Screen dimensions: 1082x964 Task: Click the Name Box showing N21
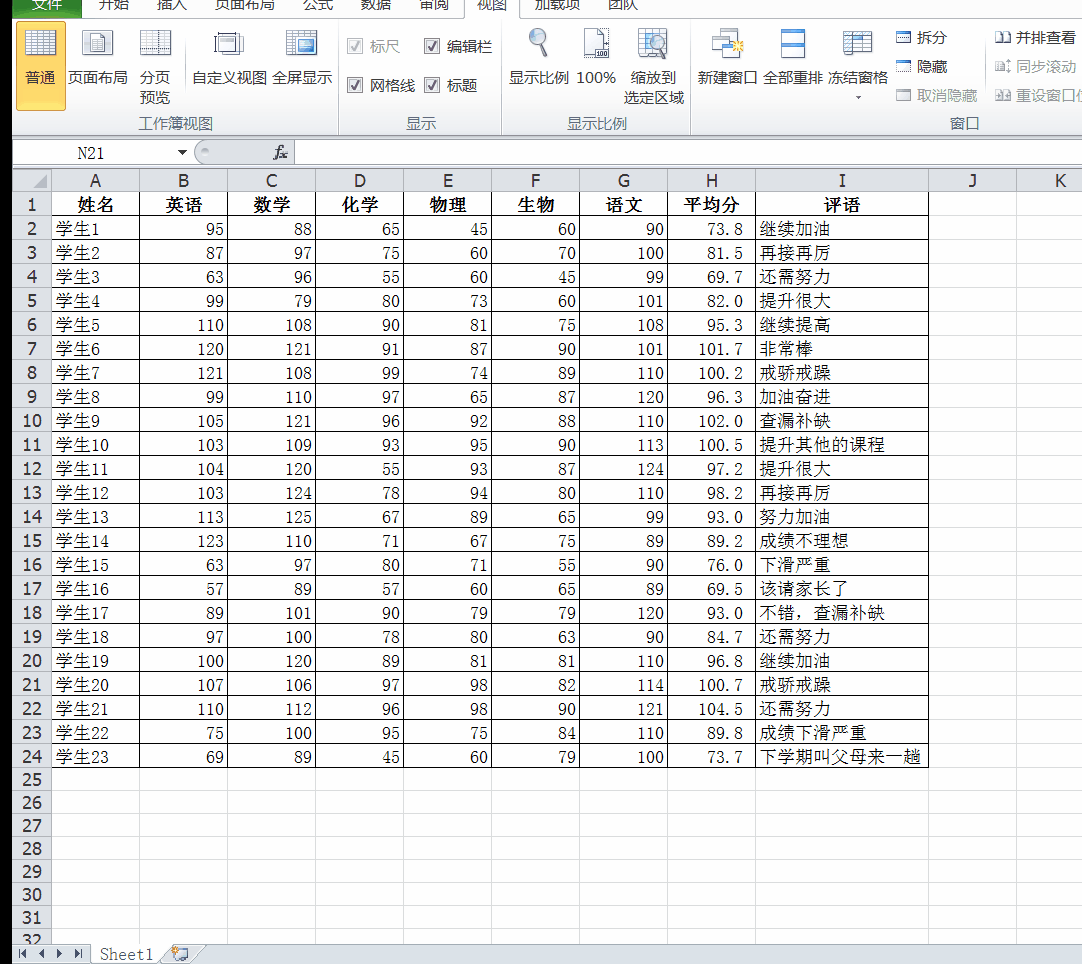point(91,153)
